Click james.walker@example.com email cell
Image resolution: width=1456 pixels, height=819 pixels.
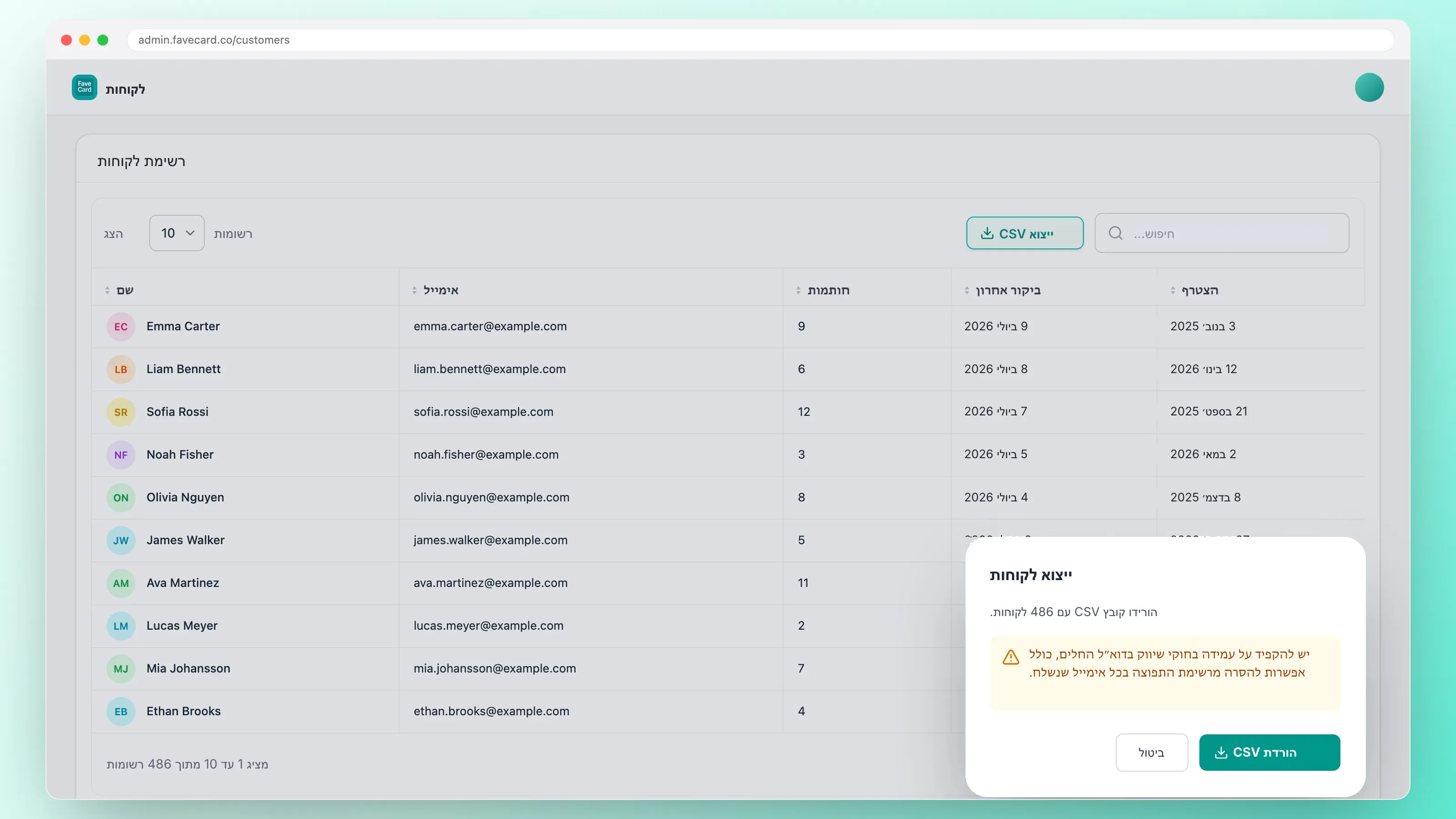pos(490,540)
